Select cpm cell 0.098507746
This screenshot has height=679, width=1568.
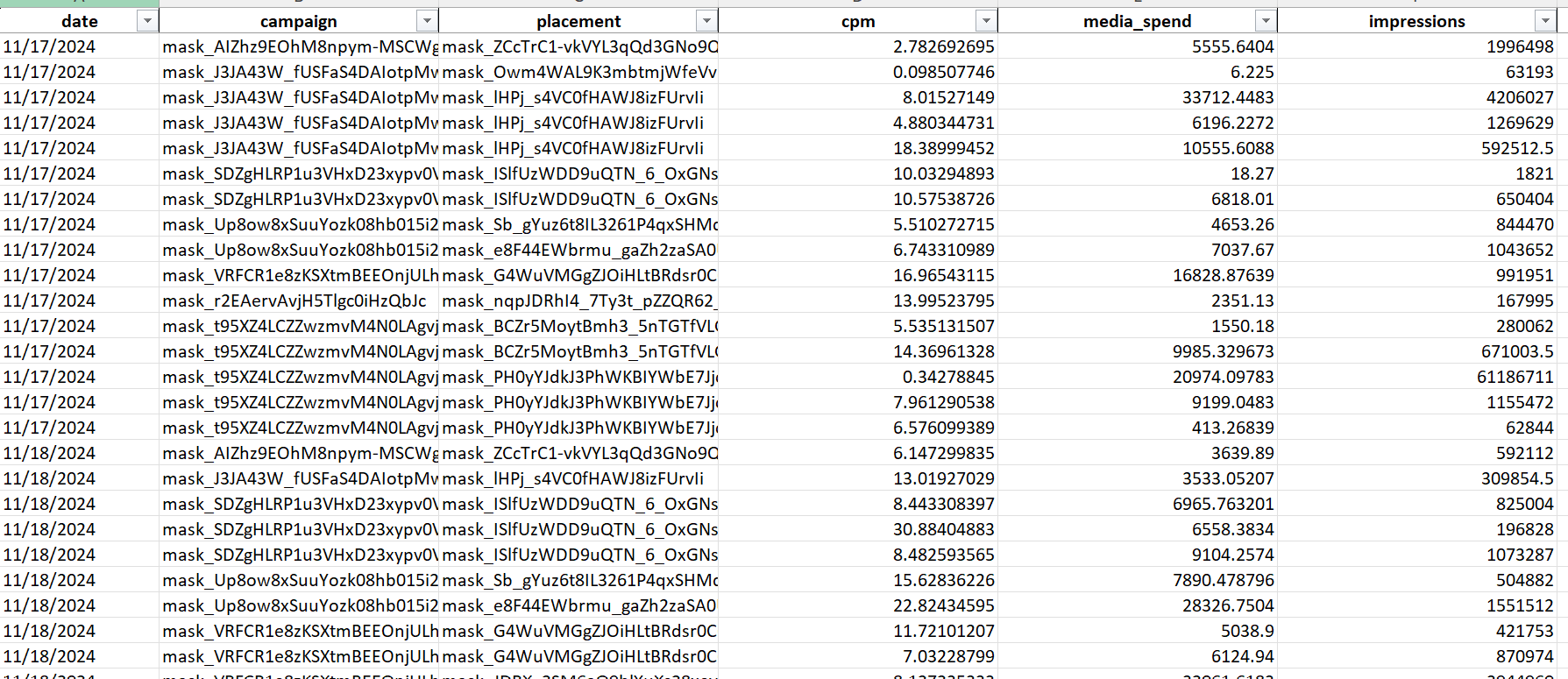coord(858,72)
